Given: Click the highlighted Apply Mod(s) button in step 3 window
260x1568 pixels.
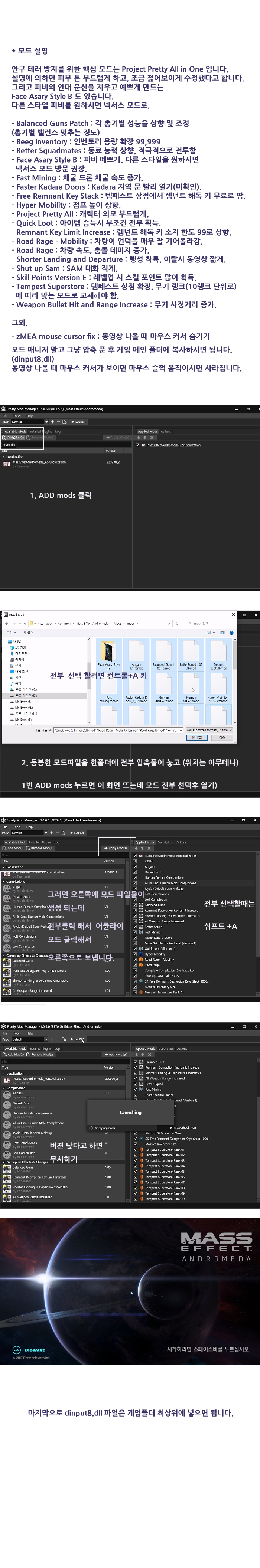Looking at the screenshot, I should tap(115, 848).
